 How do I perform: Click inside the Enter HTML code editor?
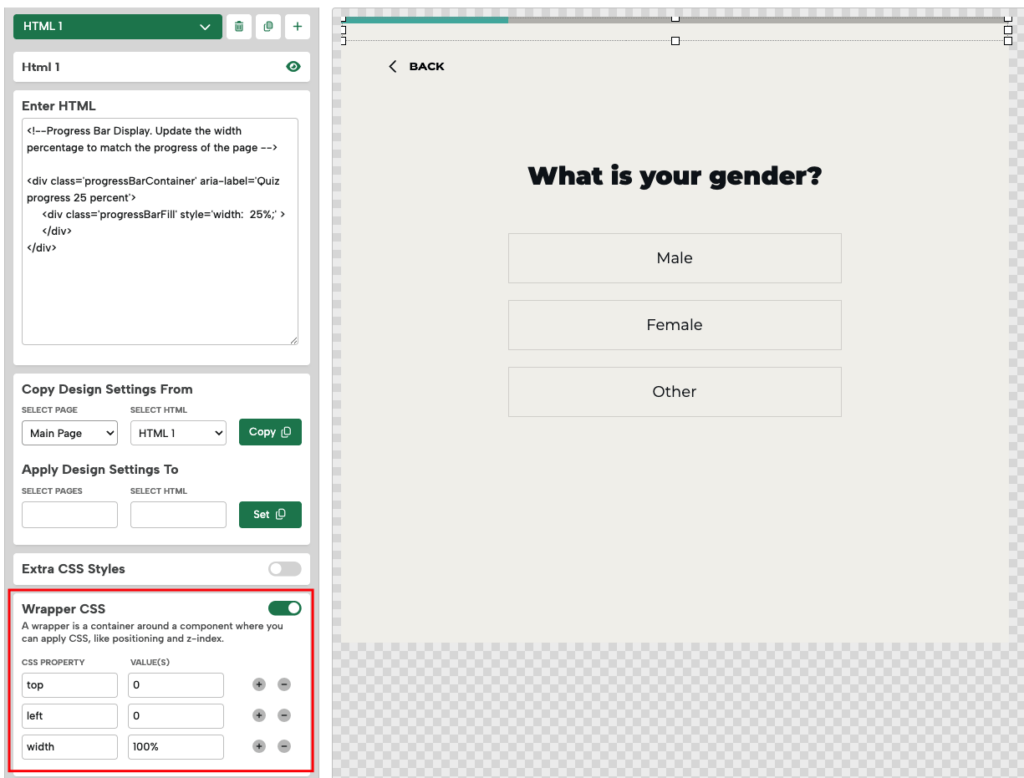(160, 230)
